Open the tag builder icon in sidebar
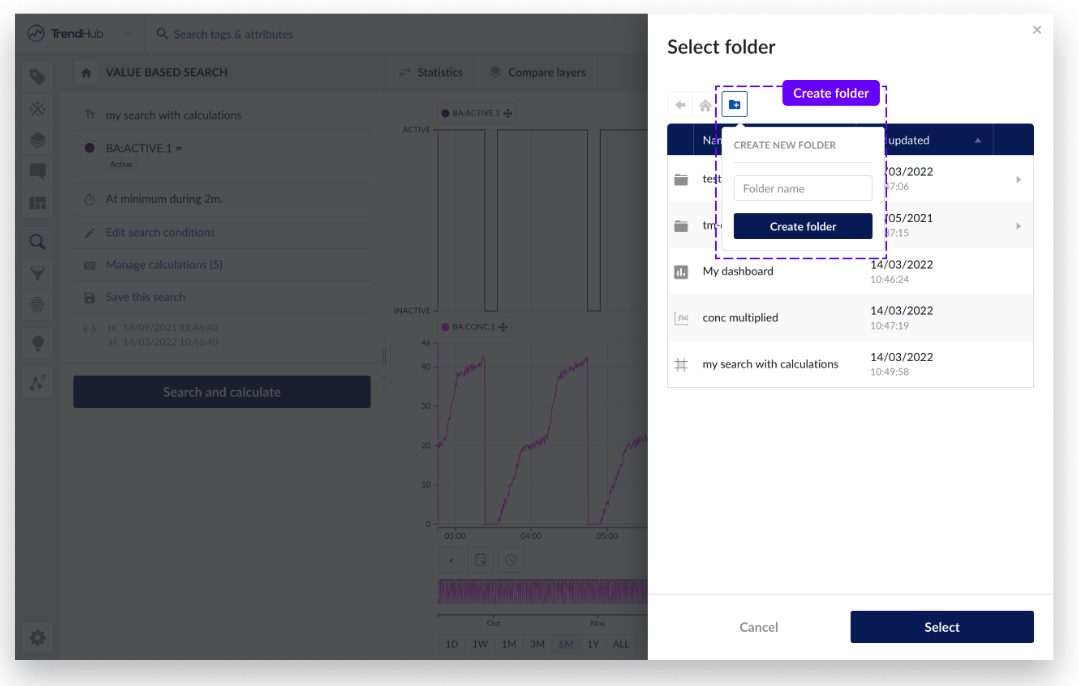This screenshot has width=1079, height=686. (38, 77)
